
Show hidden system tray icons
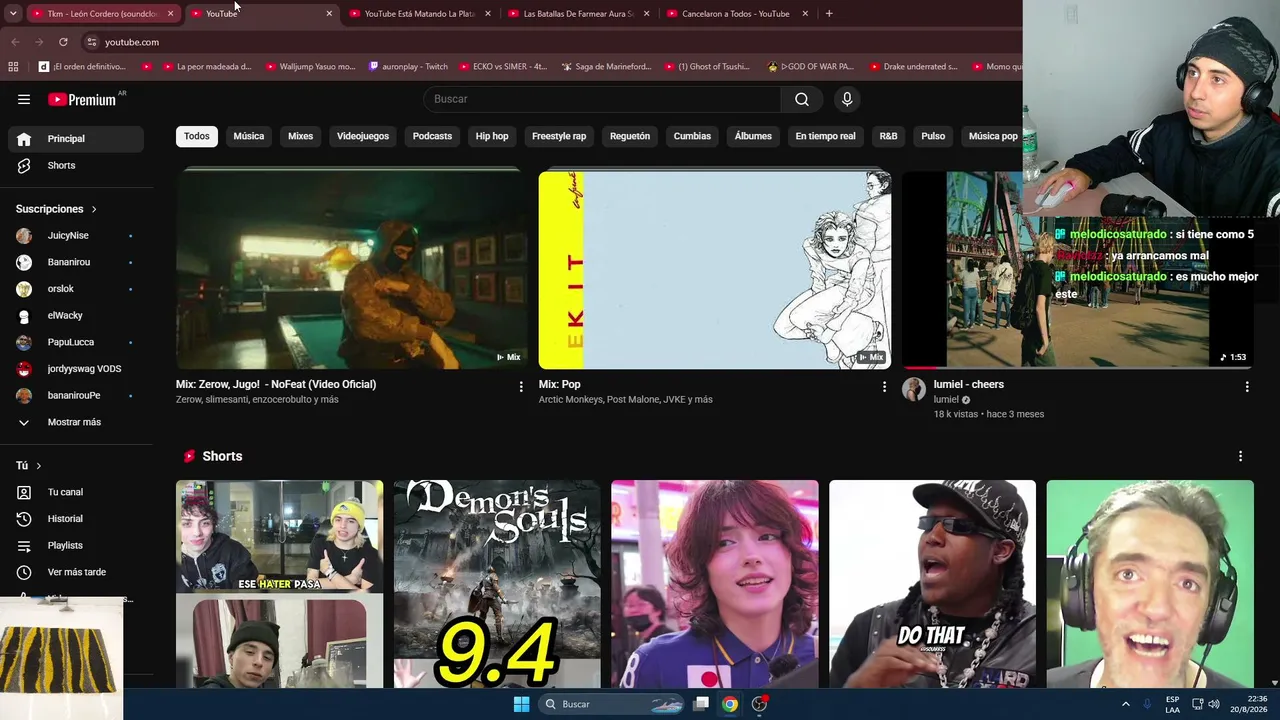(x=1125, y=704)
